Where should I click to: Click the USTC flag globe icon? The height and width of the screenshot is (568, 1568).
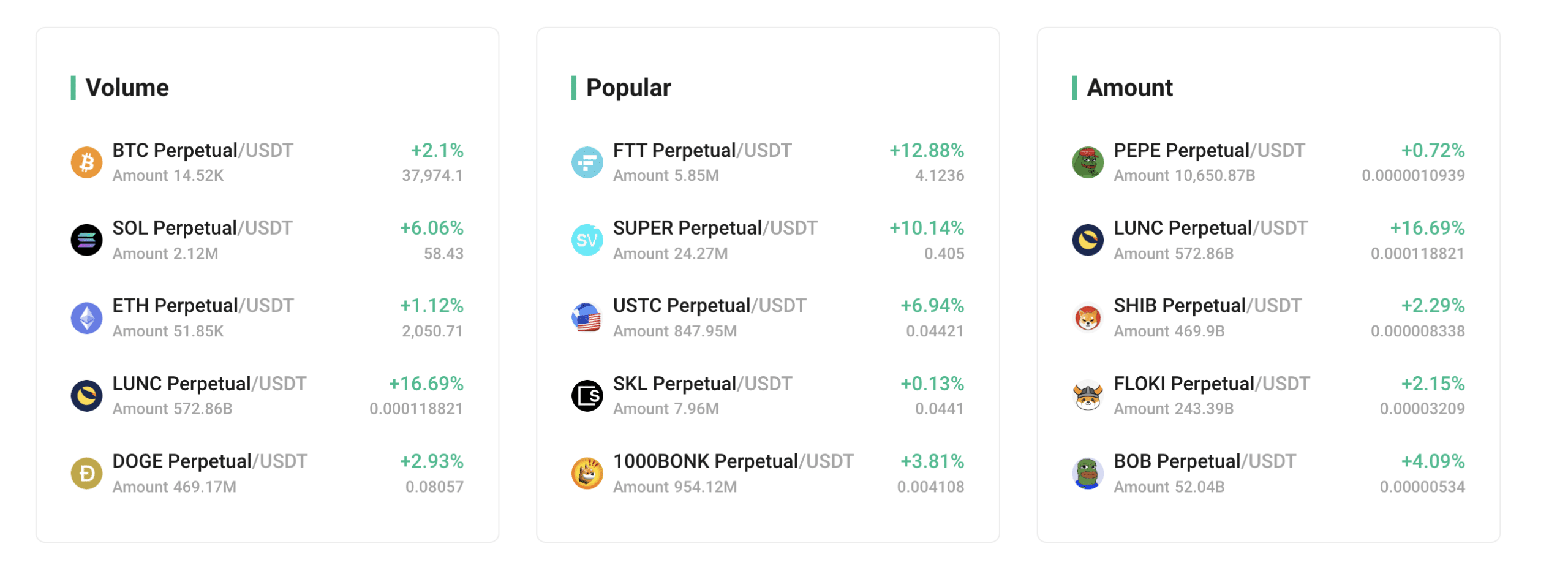(x=587, y=318)
